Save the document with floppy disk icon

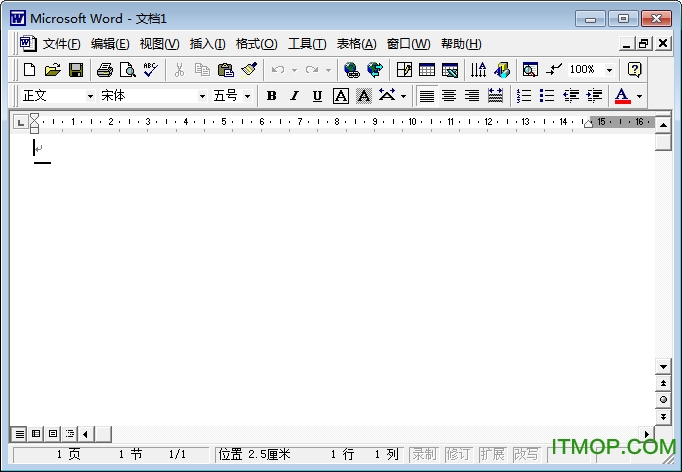coord(76,70)
